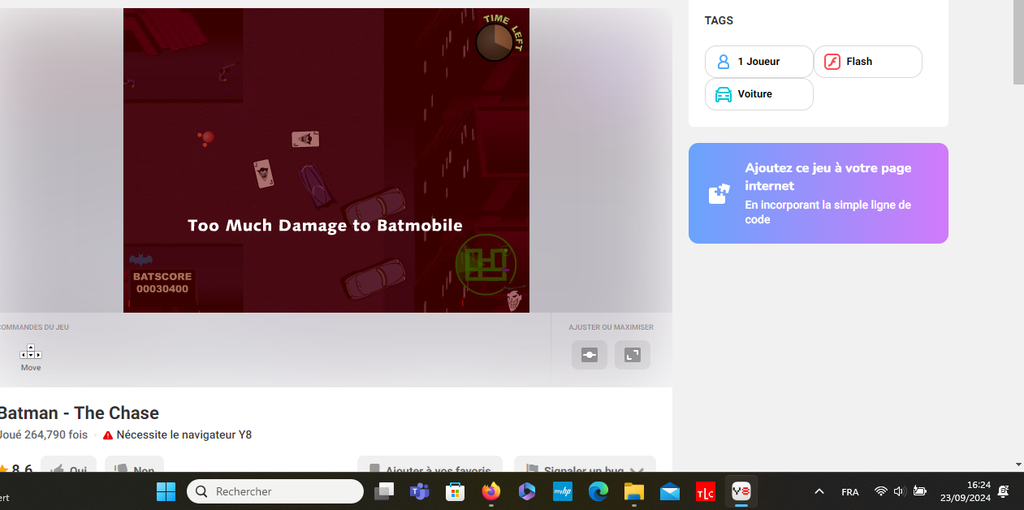Open the Signaler un bug dropdown
The image size is (1024, 510).
[x=584, y=464]
